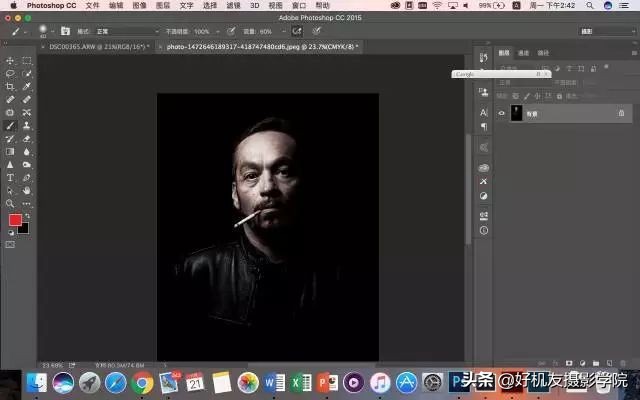Select the Lasso tool
640x400 pixels.
point(10,73)
